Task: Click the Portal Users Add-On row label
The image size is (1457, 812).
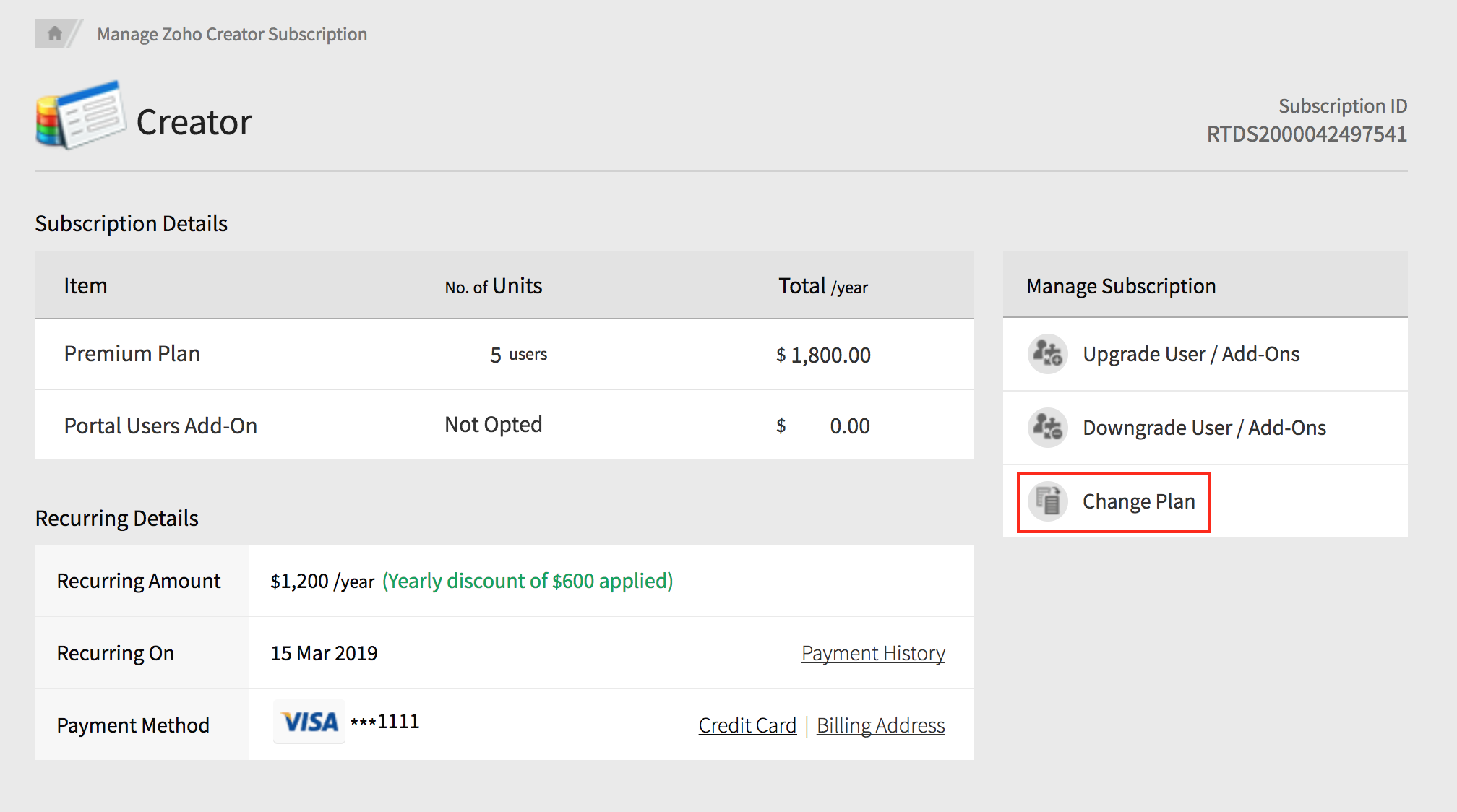Action: 160,426
